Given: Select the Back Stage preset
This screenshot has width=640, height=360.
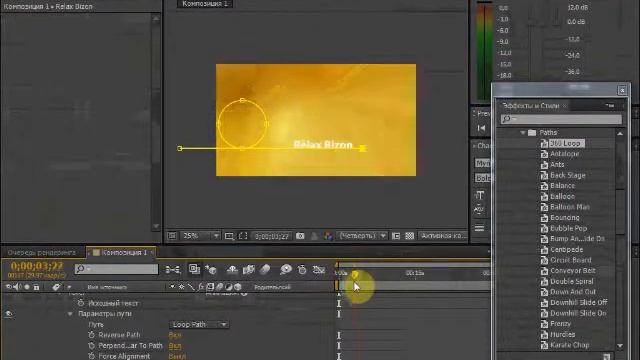Looking at the screenshot, I should (x=567, y=175).
